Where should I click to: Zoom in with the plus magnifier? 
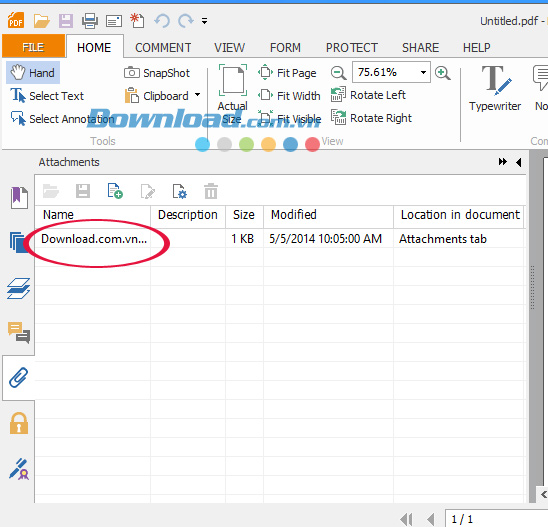pos(442,73)
